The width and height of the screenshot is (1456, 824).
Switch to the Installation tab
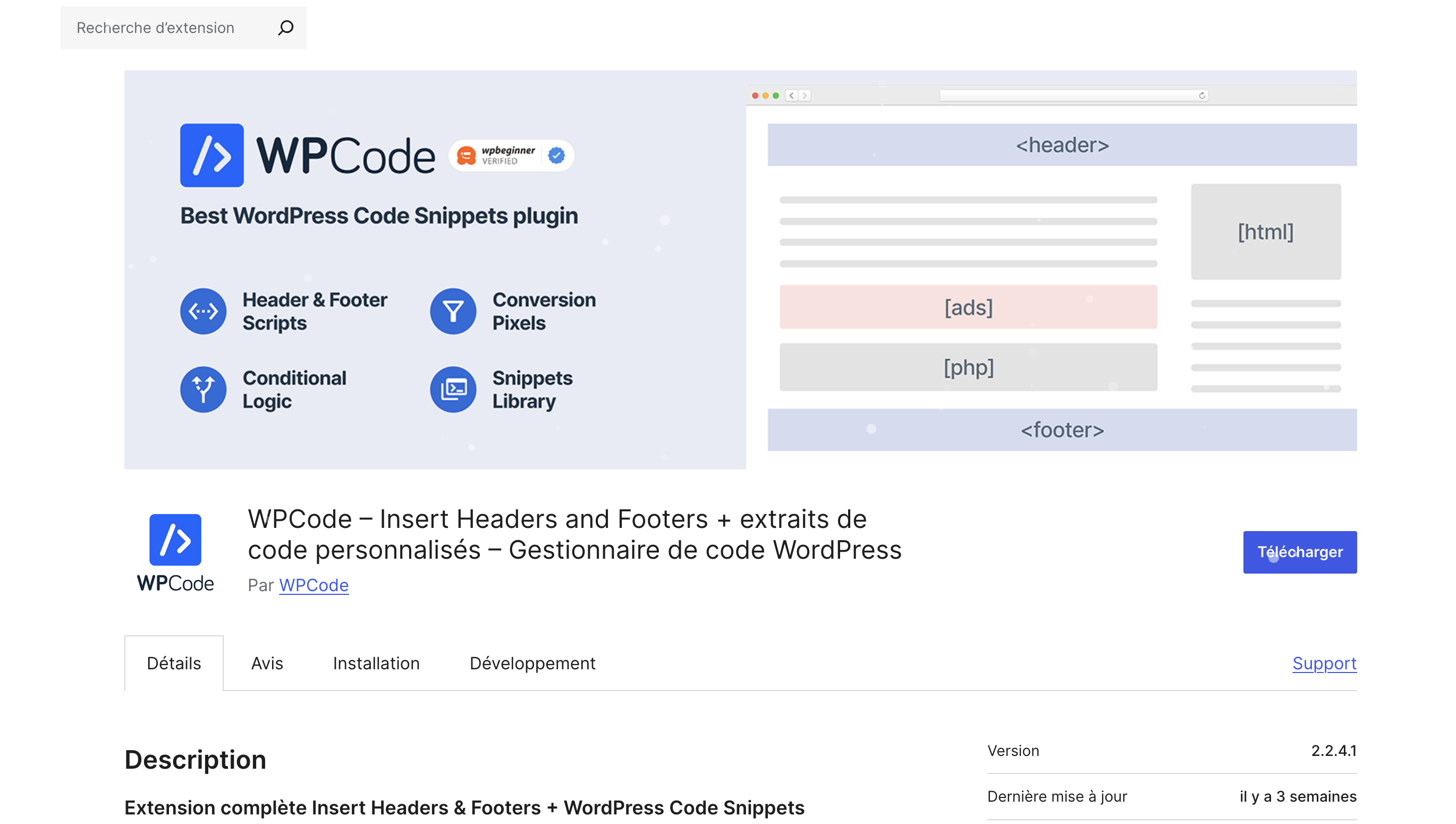[376, 663]
